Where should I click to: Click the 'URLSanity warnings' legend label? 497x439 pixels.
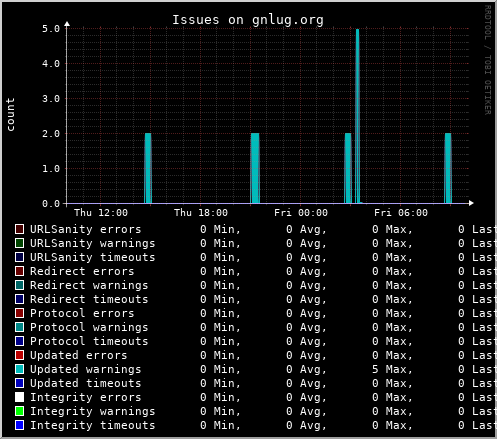(93, 243)
